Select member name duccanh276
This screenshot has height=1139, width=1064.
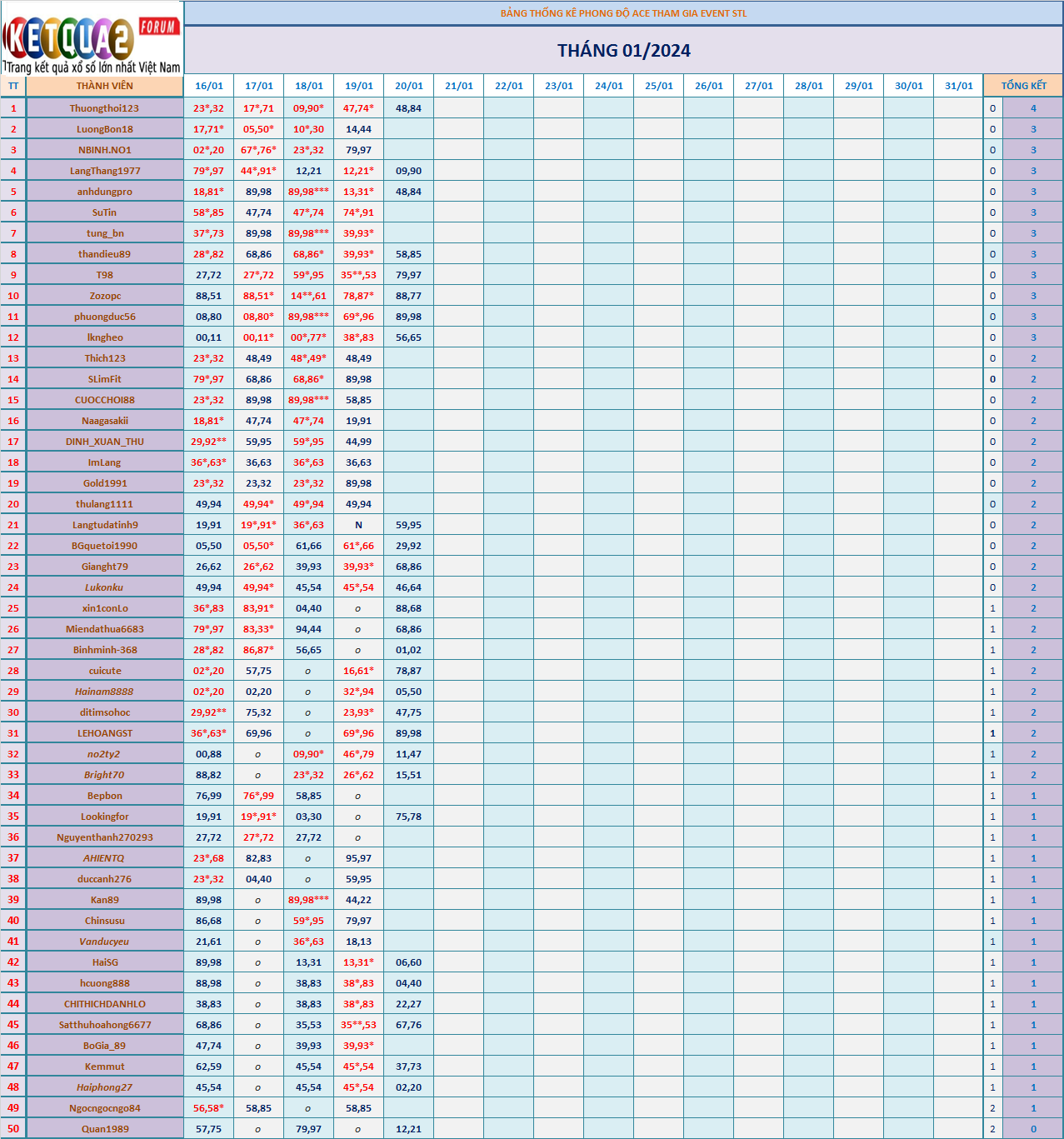tap(105, 879)
